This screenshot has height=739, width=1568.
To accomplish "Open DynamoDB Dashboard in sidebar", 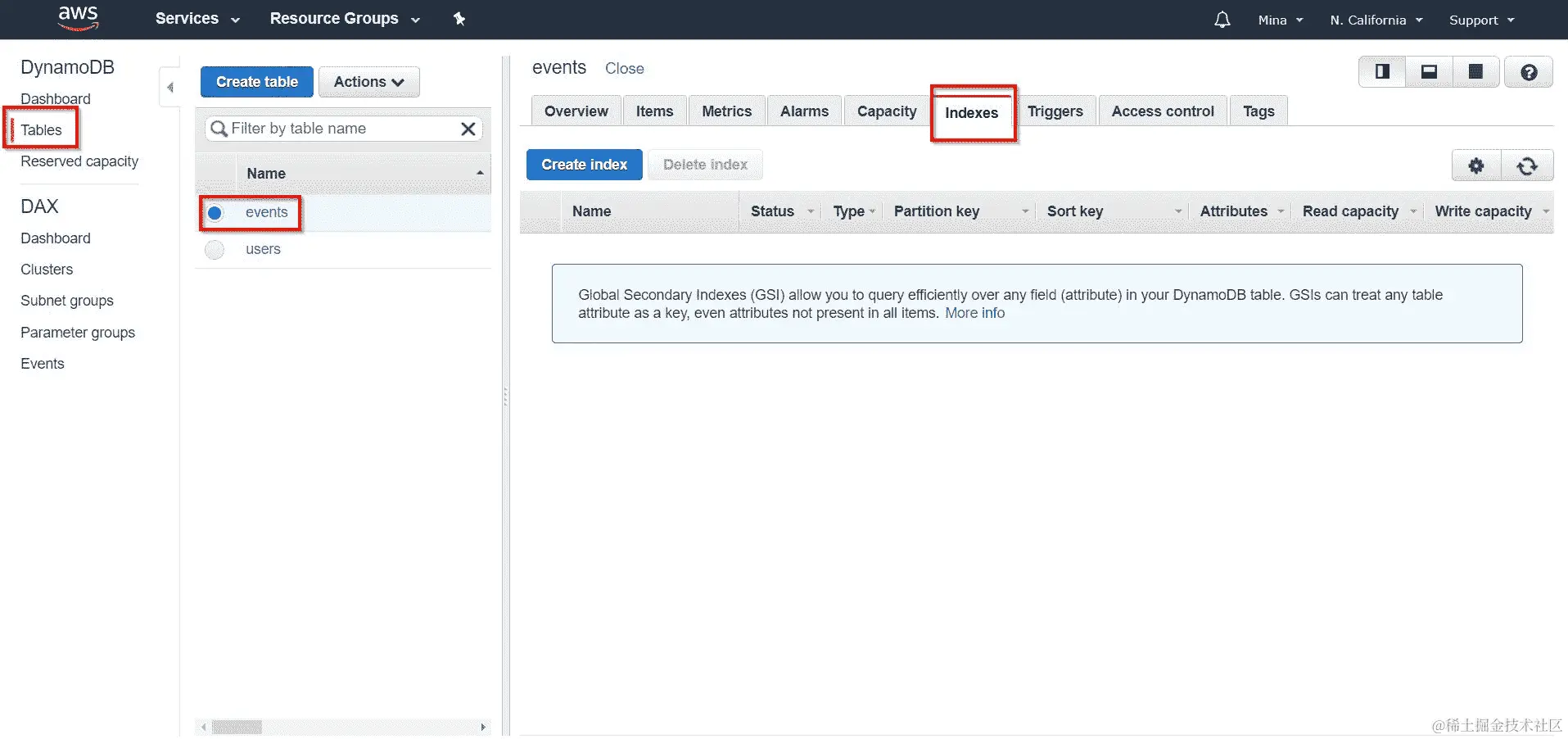I will pos(56,99).
